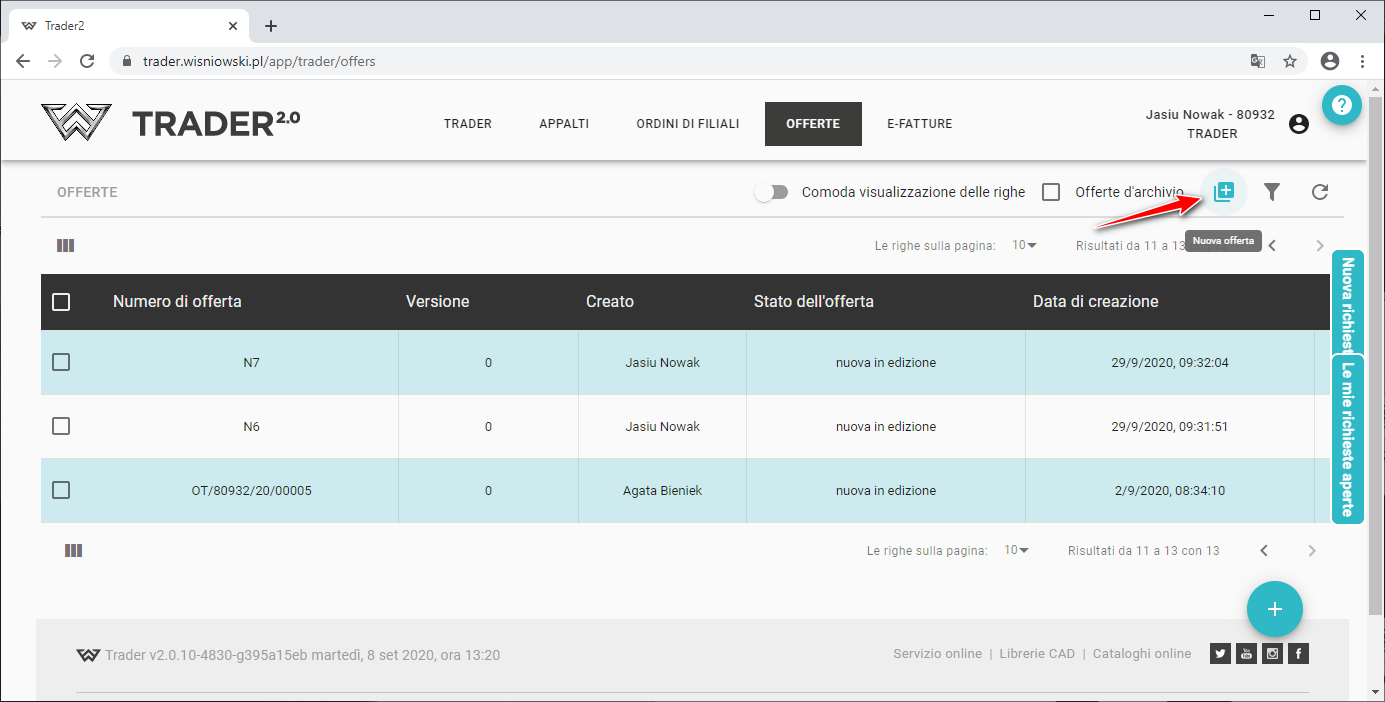This screenshot has width=1385, height=702.
Task: Open the Facebook icon in footer
Action: tap(1298, 654)
